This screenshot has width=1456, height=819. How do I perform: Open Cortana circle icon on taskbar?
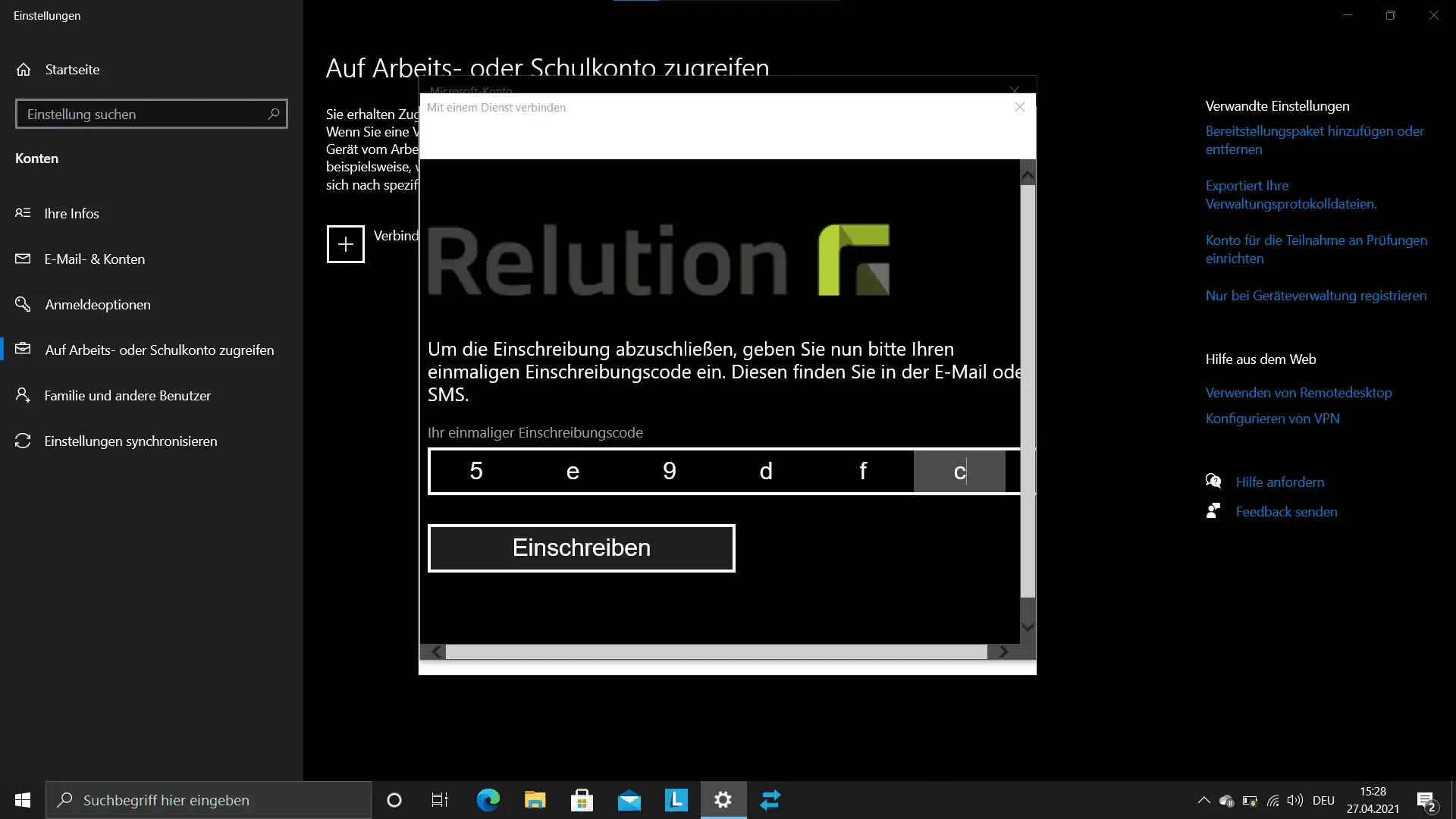394,800
